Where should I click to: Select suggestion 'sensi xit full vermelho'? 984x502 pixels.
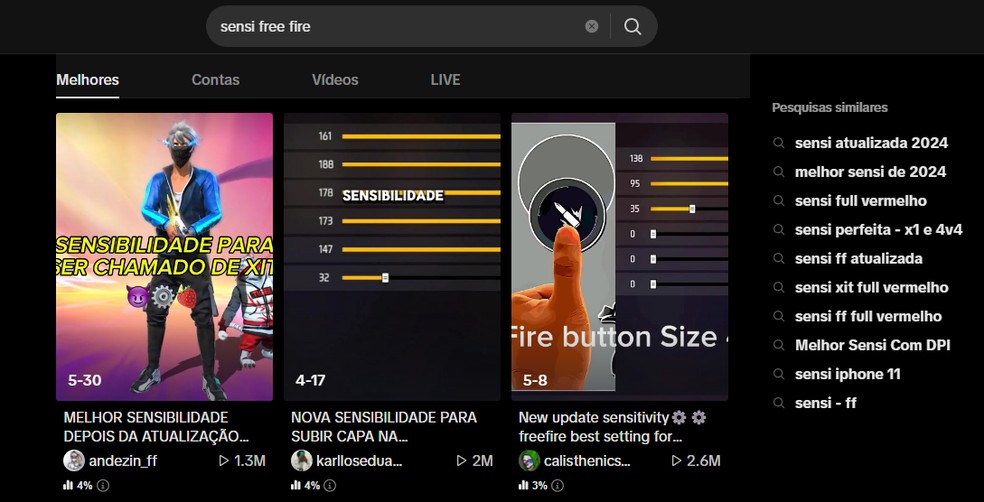click(x=872, y=287)
